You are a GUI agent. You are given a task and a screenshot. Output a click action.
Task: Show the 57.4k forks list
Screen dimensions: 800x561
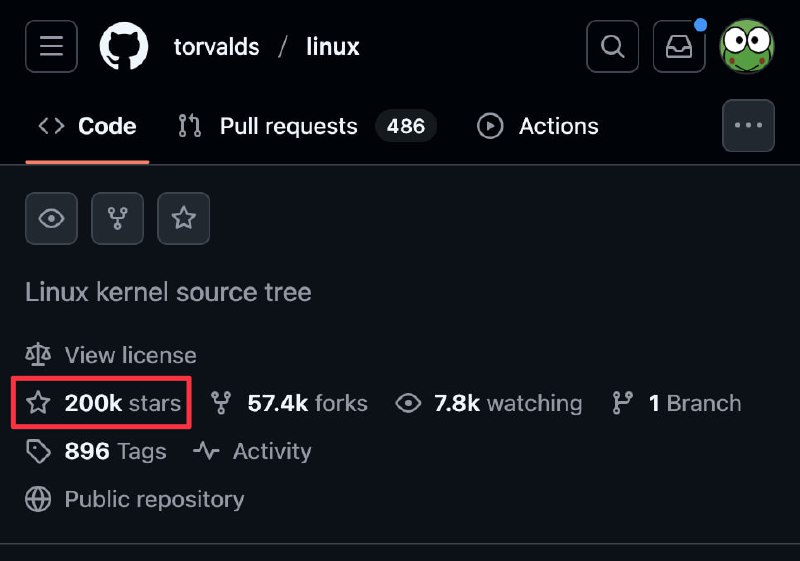(x=306, y=403)
